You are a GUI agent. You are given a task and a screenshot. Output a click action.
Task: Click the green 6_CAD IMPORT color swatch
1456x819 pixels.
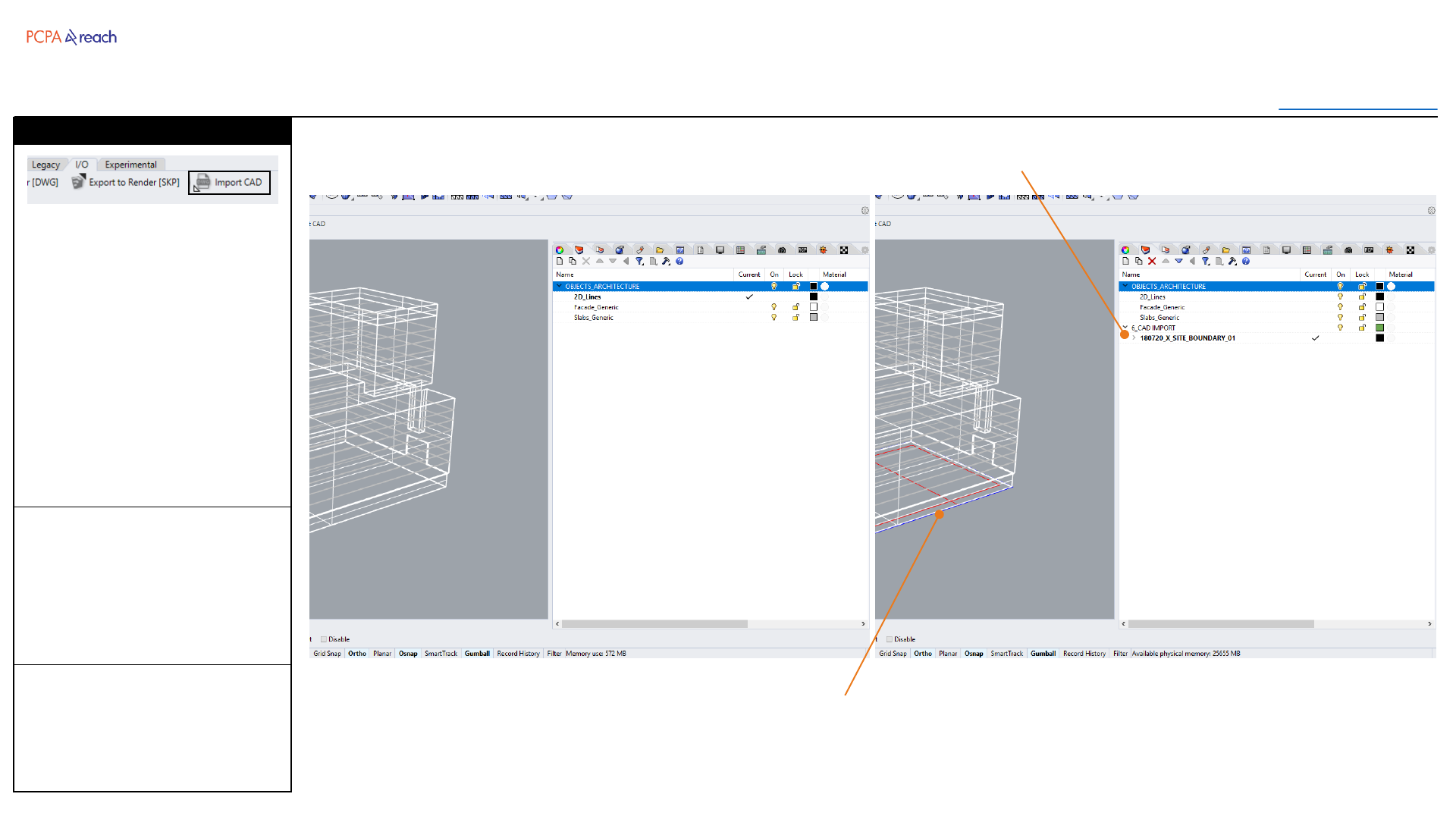pyautogui.click(x=1380, y=328)
